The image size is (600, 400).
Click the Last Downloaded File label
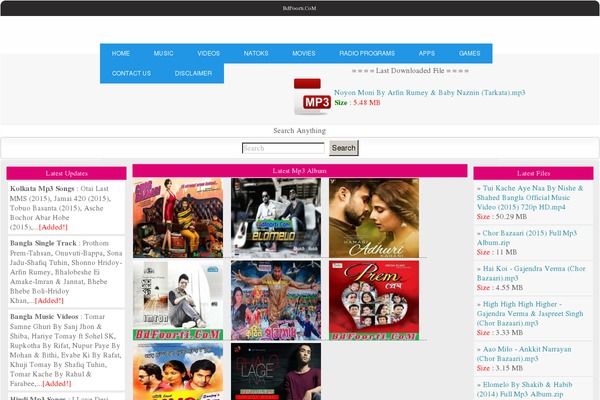coord(410,71)
